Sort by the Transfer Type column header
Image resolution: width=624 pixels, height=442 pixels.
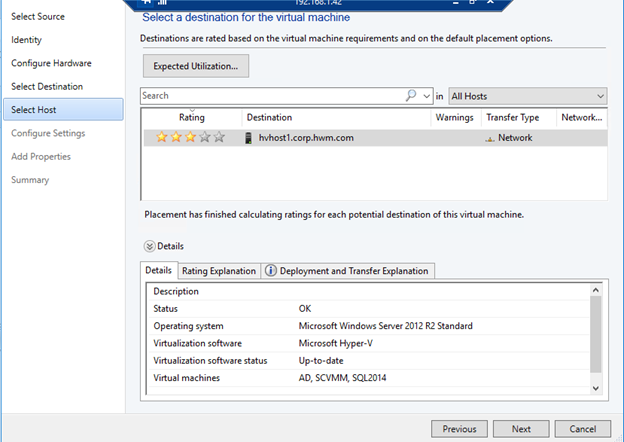519,117
